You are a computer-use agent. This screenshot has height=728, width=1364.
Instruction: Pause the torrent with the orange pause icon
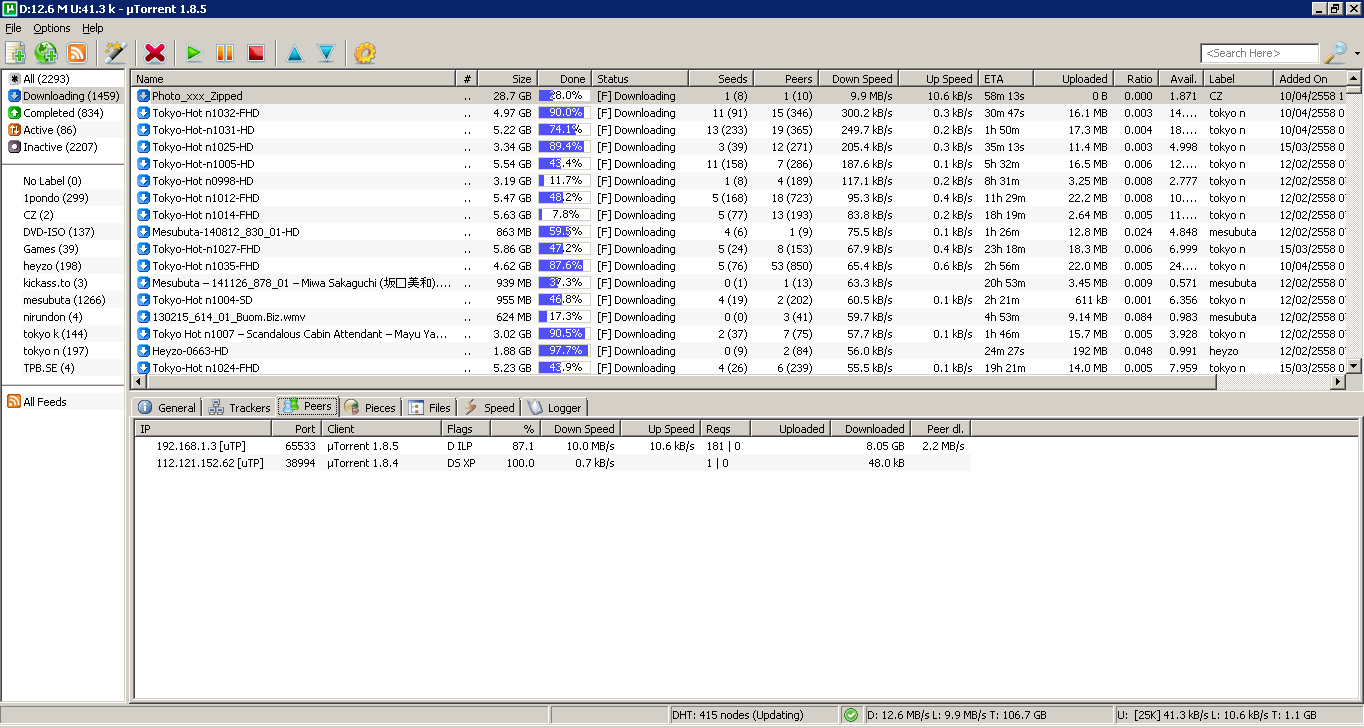click(225, 53)
